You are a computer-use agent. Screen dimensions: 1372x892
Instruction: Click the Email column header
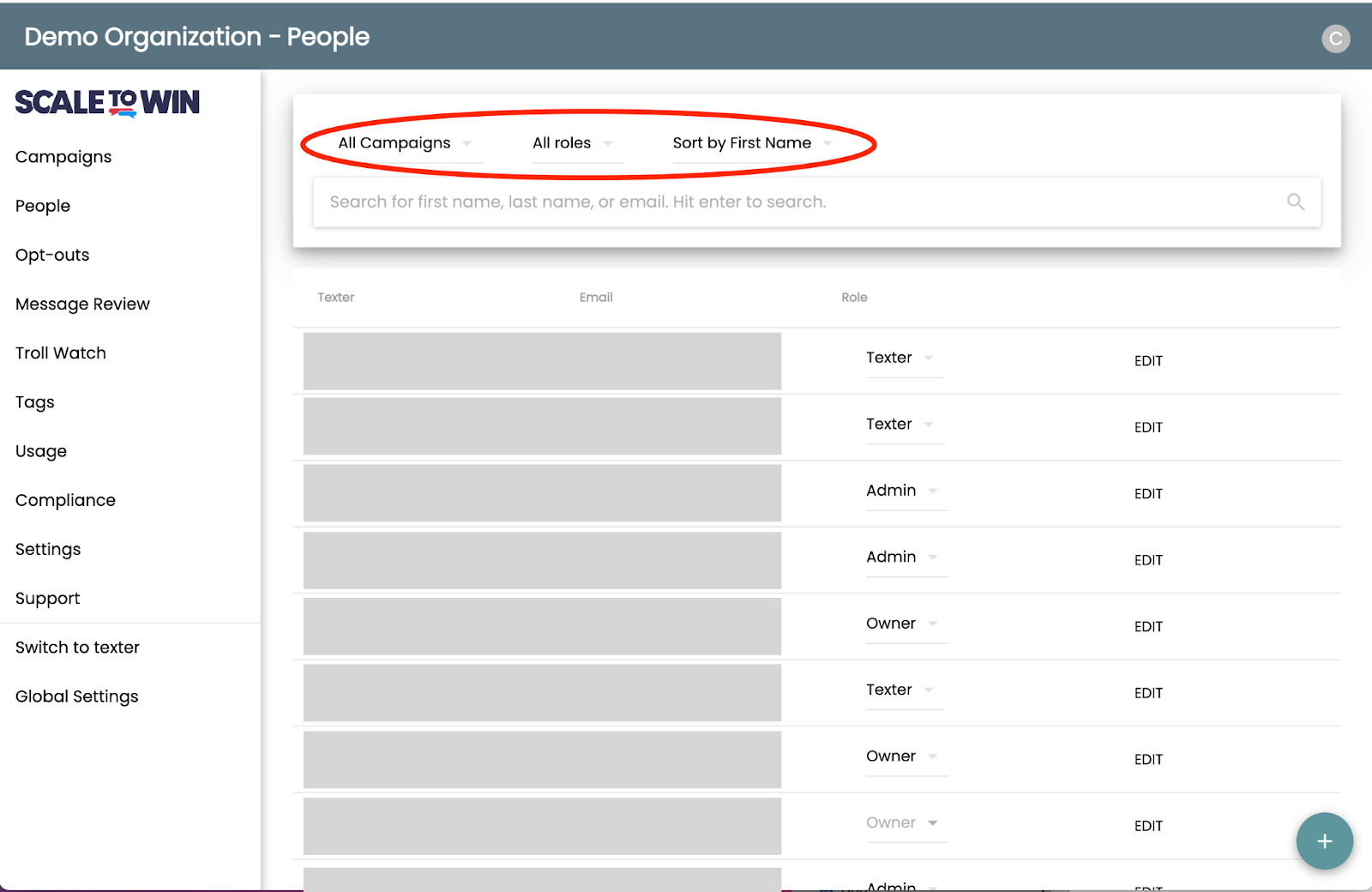point(596,297)
